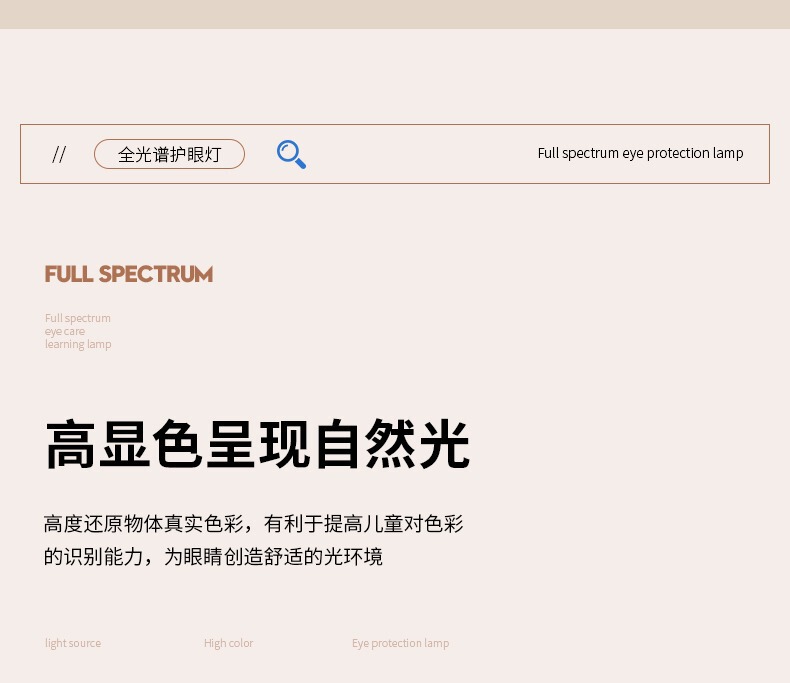Click the eye care line of small caption

tap(65, 331)
